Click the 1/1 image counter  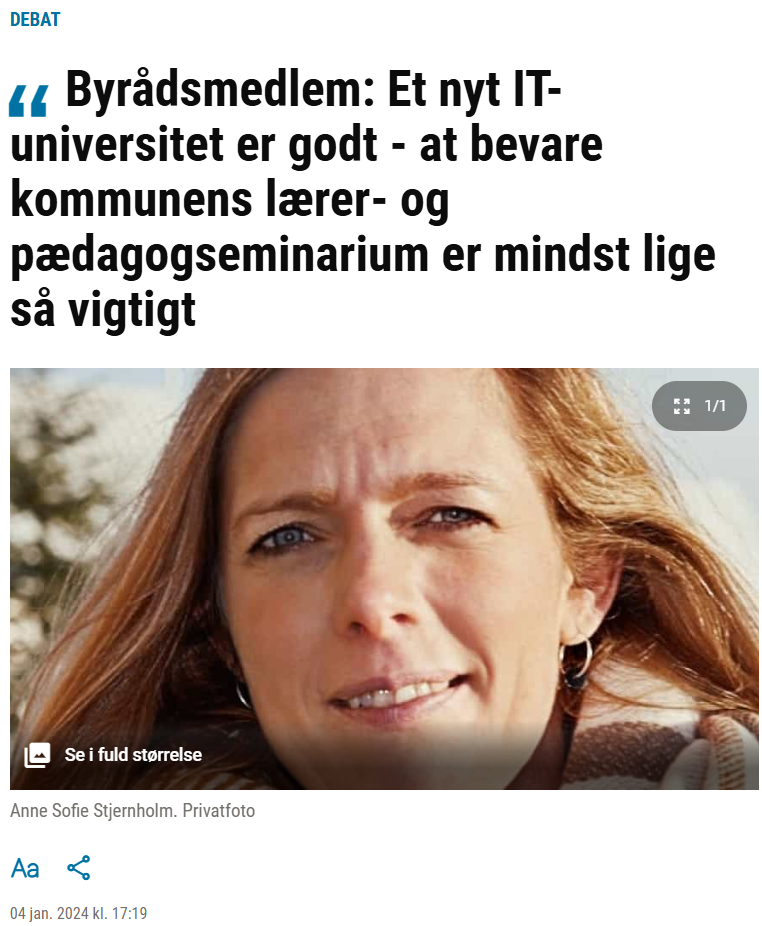tap(714, 406)
